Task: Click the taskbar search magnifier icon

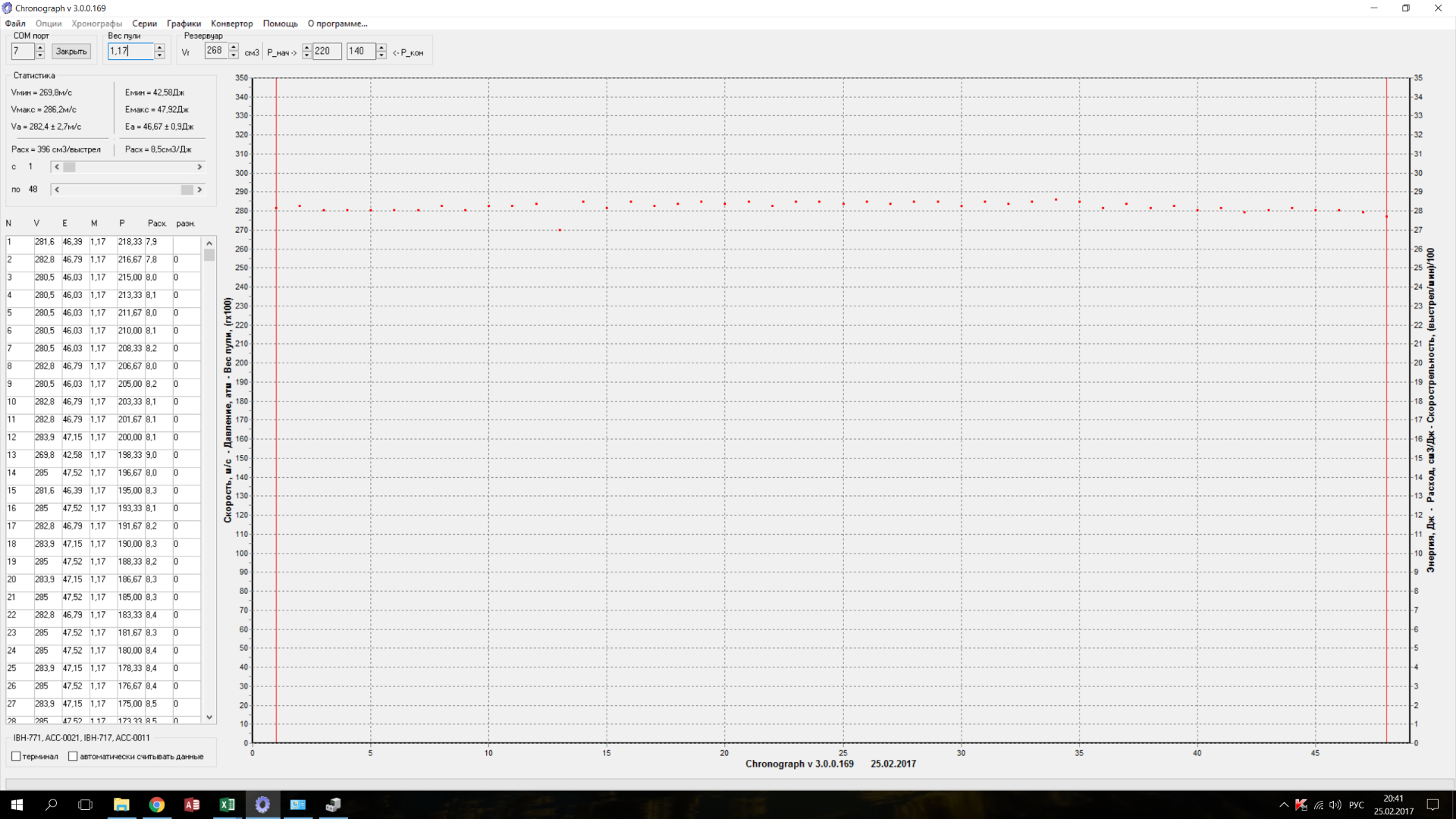Action: pyautogui.click(x=52, y=805)
